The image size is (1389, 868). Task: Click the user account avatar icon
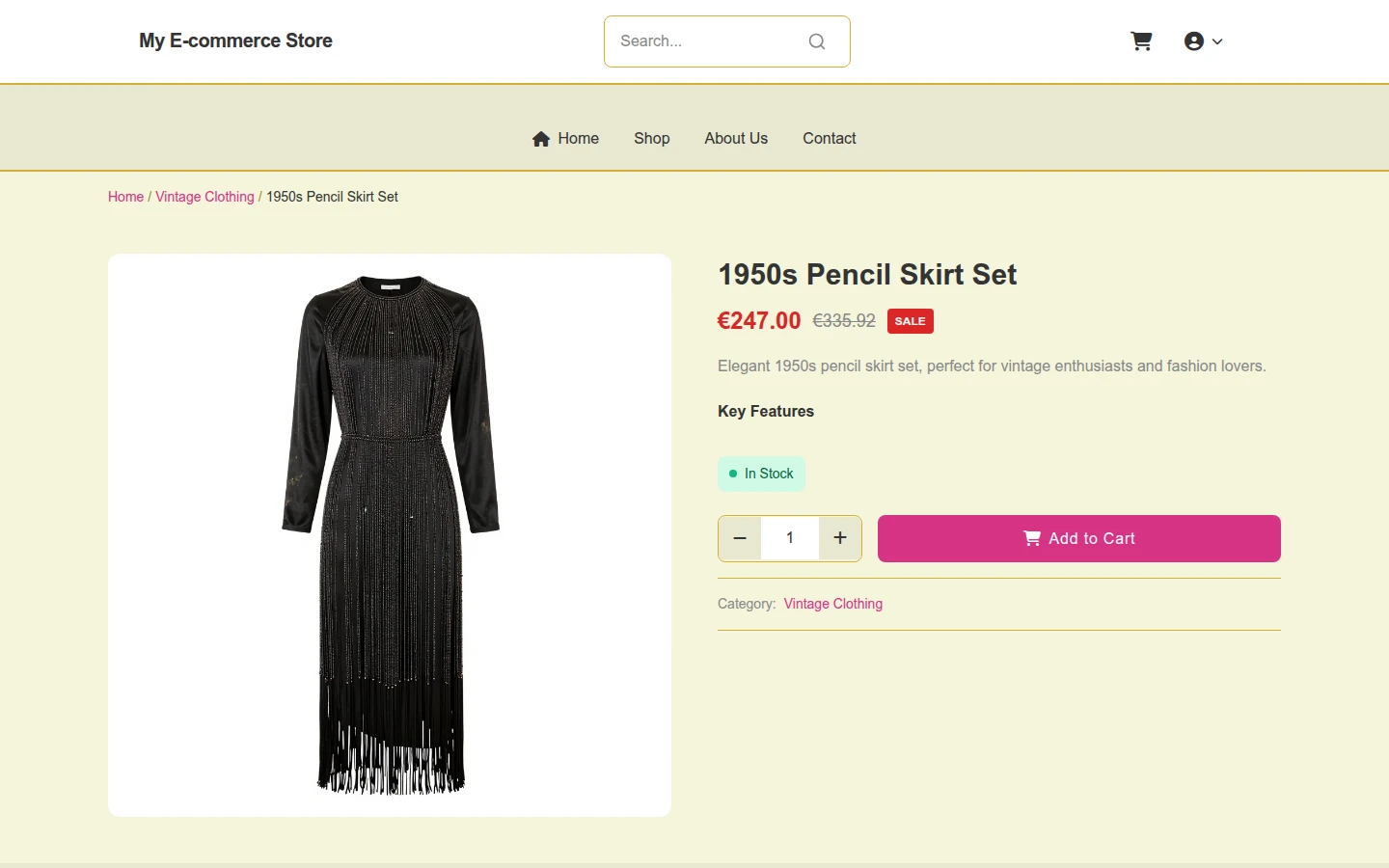click(x=1194, y=41)
